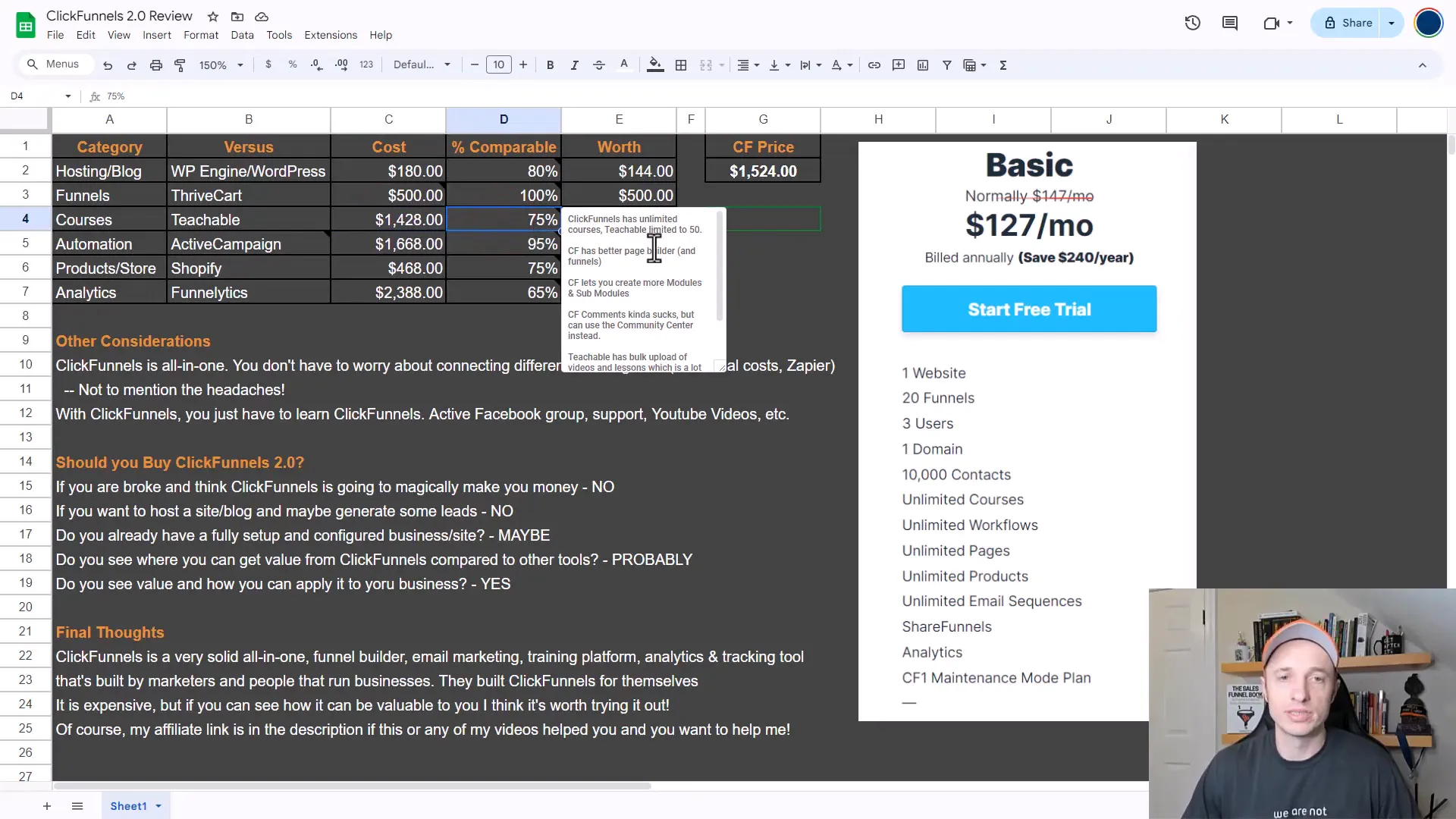Increase decimal places icon
The height and width of the screenshot is (819, 1456).
(341, 65)
